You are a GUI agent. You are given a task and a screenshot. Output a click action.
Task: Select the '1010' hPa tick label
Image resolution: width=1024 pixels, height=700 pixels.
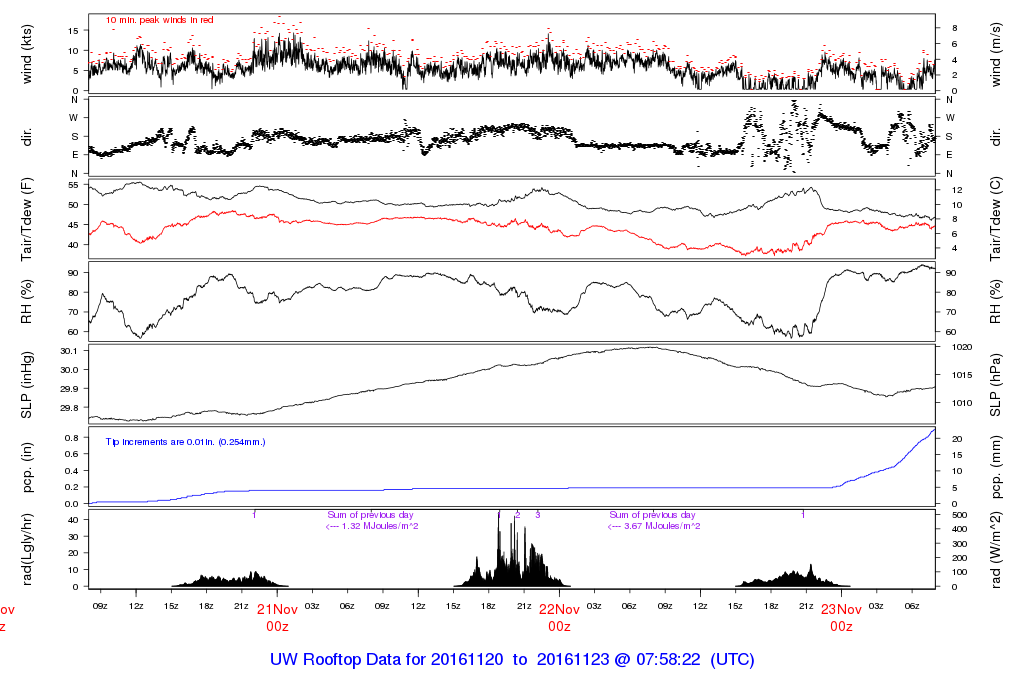(963, 403)
